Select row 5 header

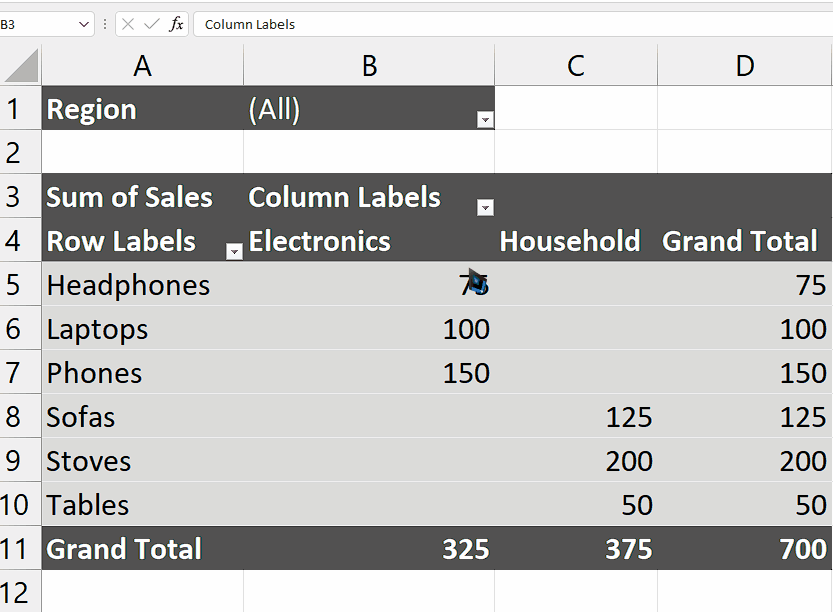(18, 285)
